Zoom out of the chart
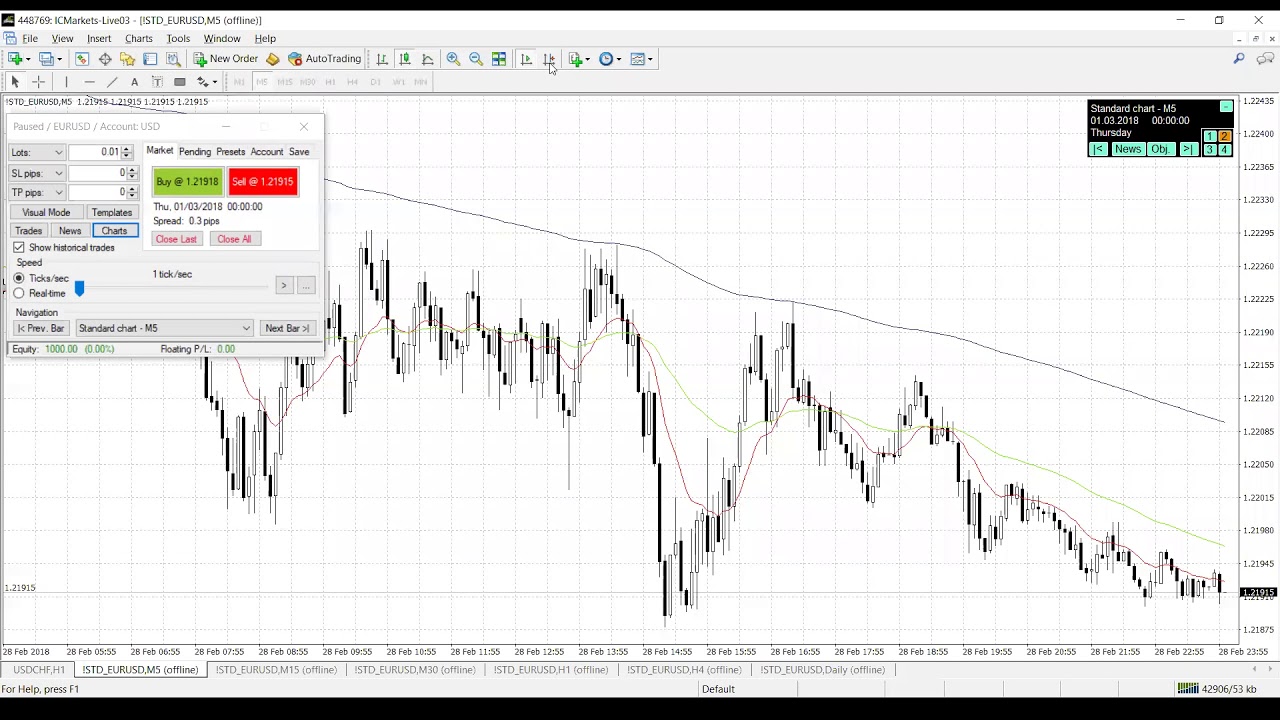The height and width of the screenshot is (720, 1280). [476, 59]
